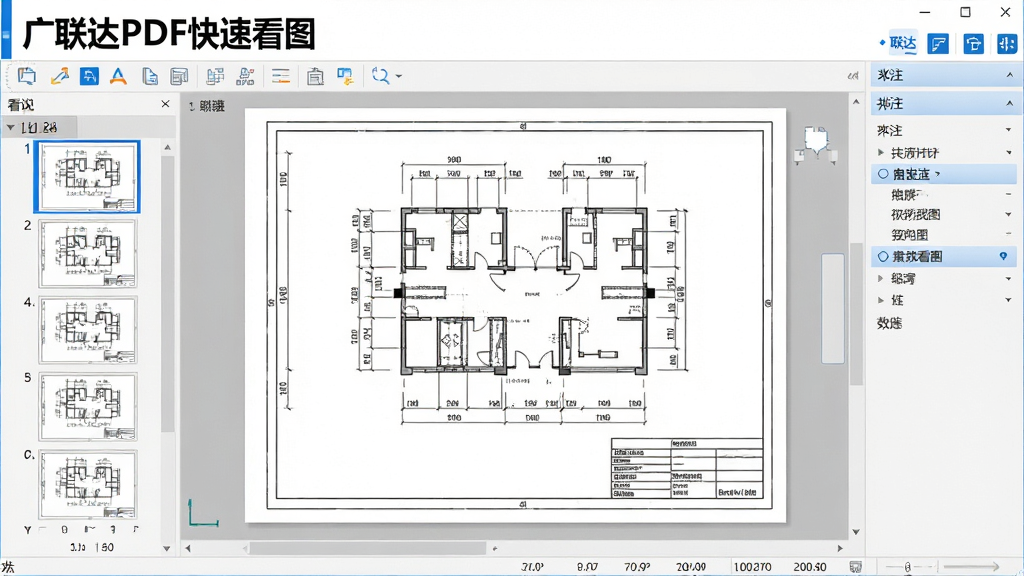Click the middle blue square icon in title area

point(973,44)
